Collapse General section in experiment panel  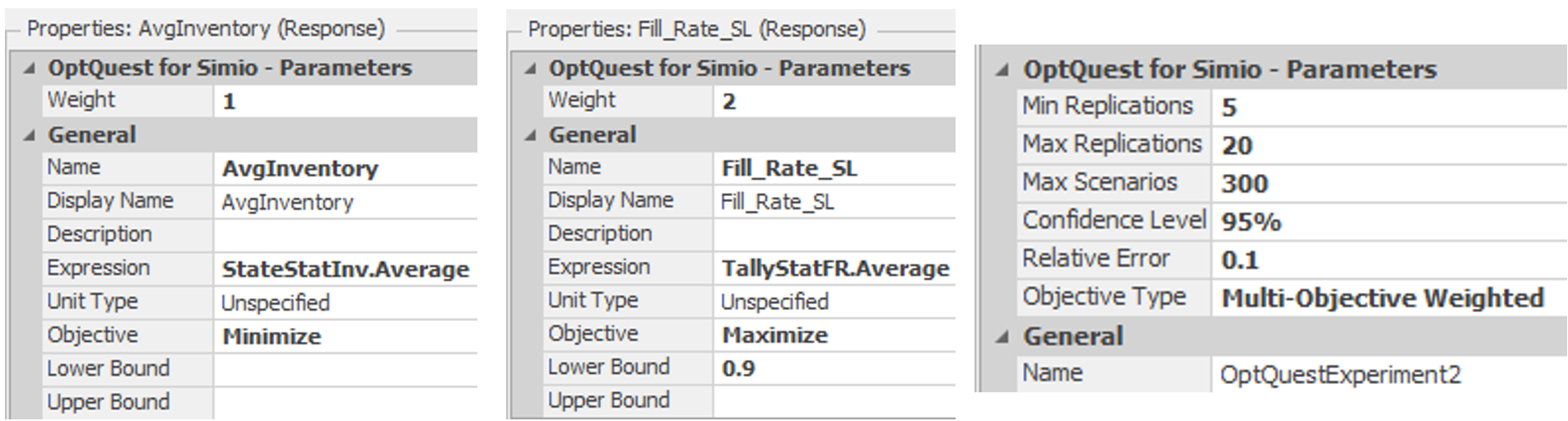[x=1002, y=337]
